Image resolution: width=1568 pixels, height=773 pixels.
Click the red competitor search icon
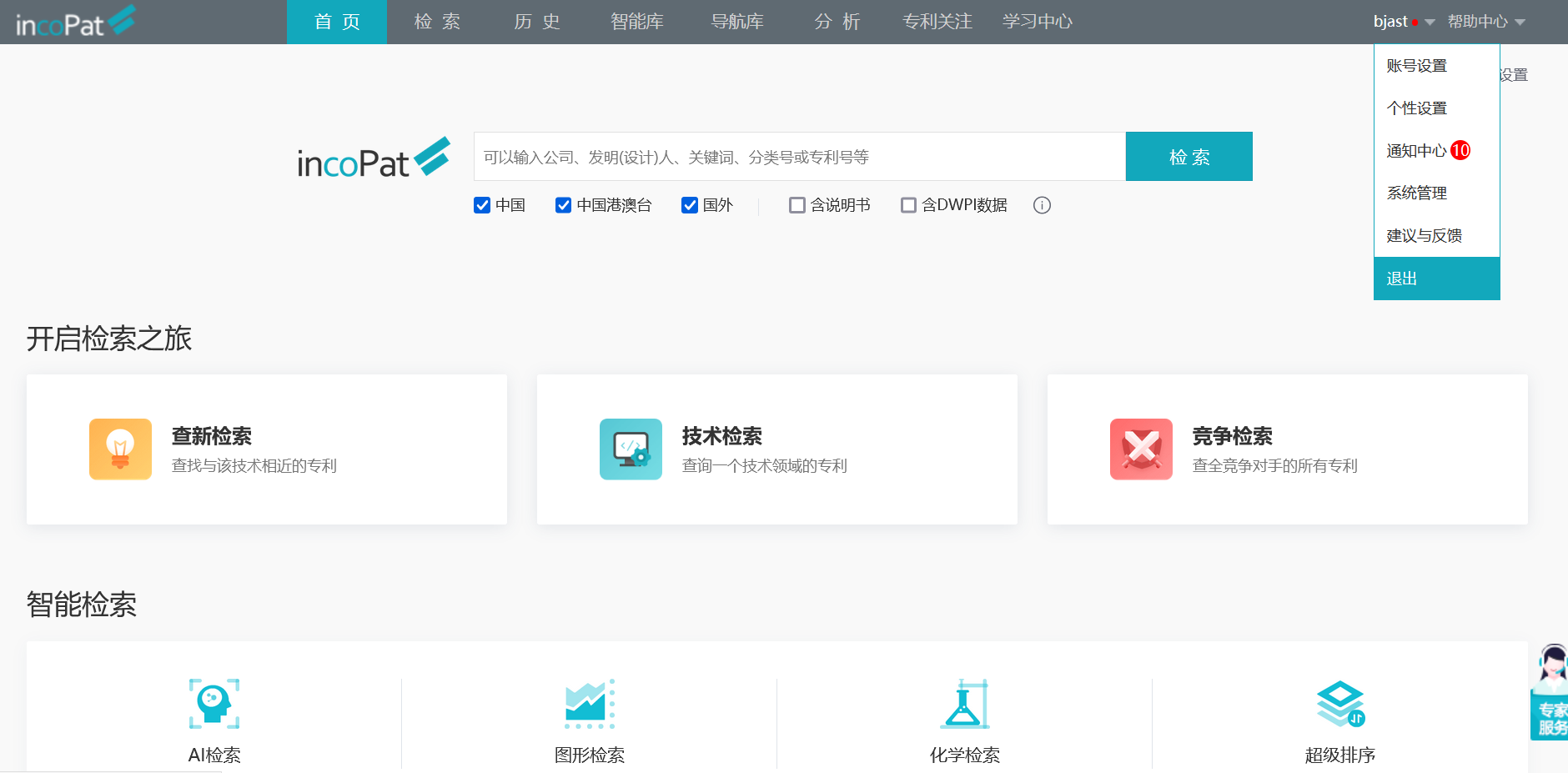tap(1141, 449)
